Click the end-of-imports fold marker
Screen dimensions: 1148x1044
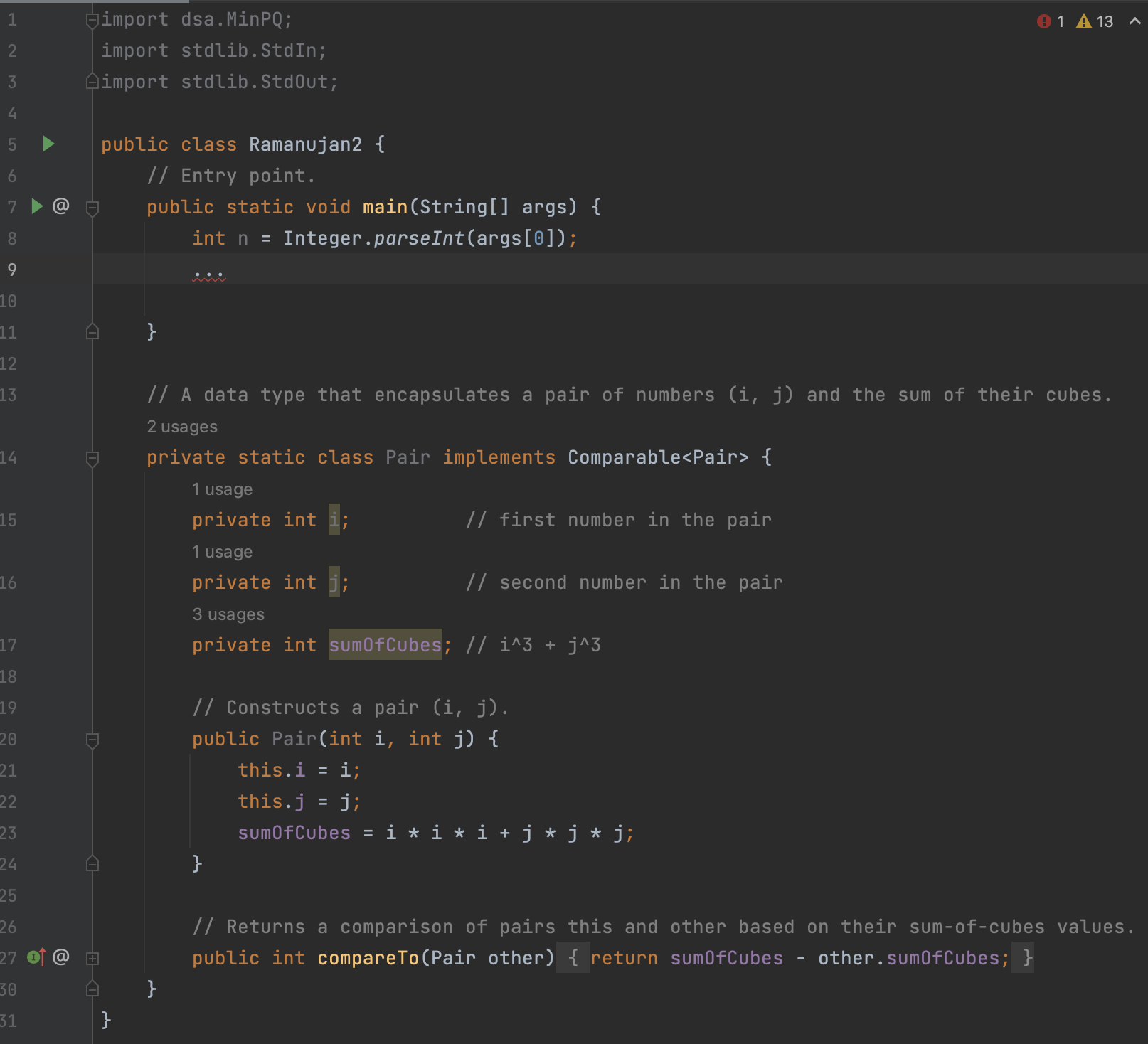tap(92, 82)
